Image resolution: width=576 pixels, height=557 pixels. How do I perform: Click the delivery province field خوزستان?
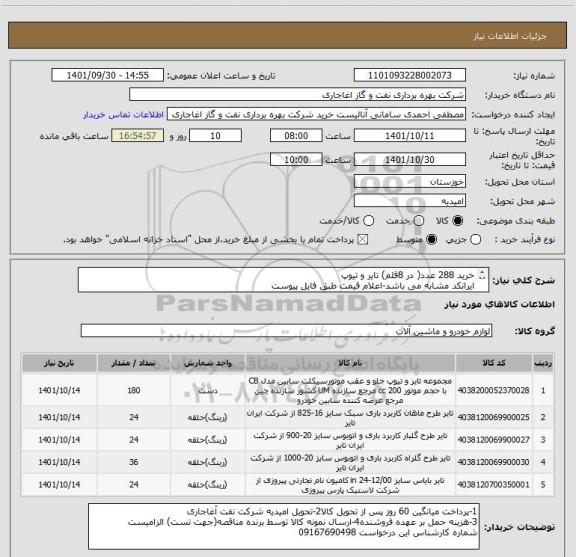click(410, 182)
